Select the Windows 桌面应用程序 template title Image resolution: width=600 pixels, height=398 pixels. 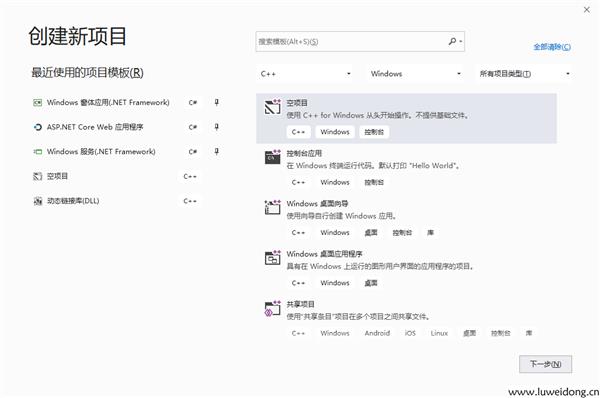click(324, 254)
